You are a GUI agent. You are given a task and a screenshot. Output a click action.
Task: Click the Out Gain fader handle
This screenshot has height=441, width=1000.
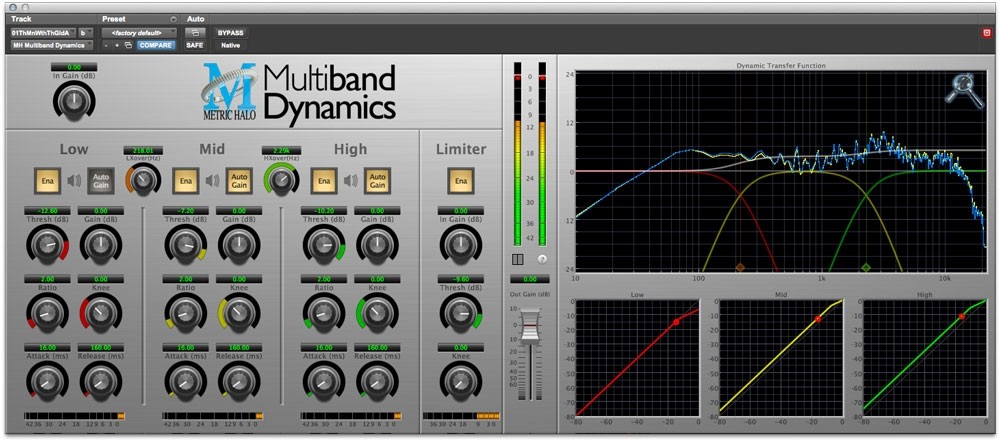(531, 327)
